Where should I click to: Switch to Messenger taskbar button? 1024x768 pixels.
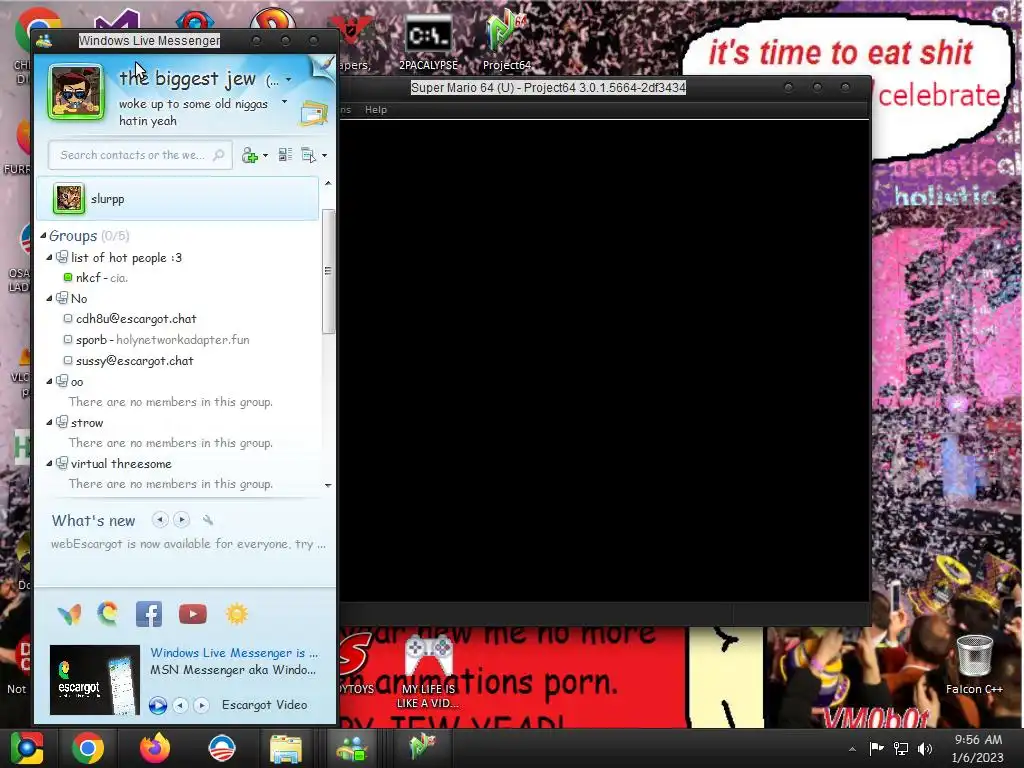point(352,748)
